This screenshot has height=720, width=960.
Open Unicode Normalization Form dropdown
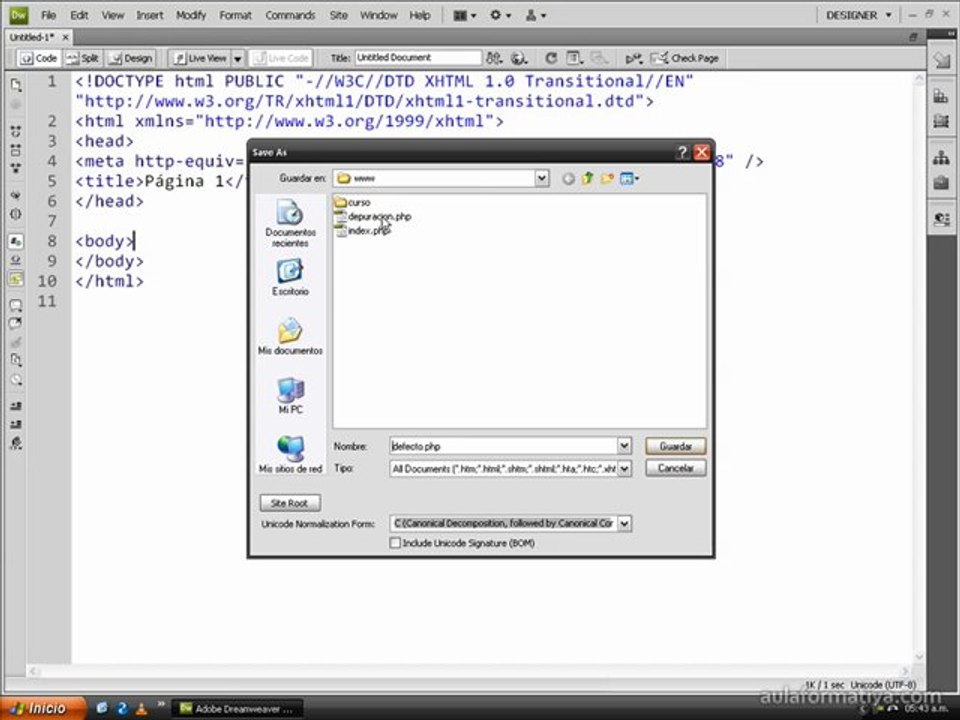click(x=624, y=523)
